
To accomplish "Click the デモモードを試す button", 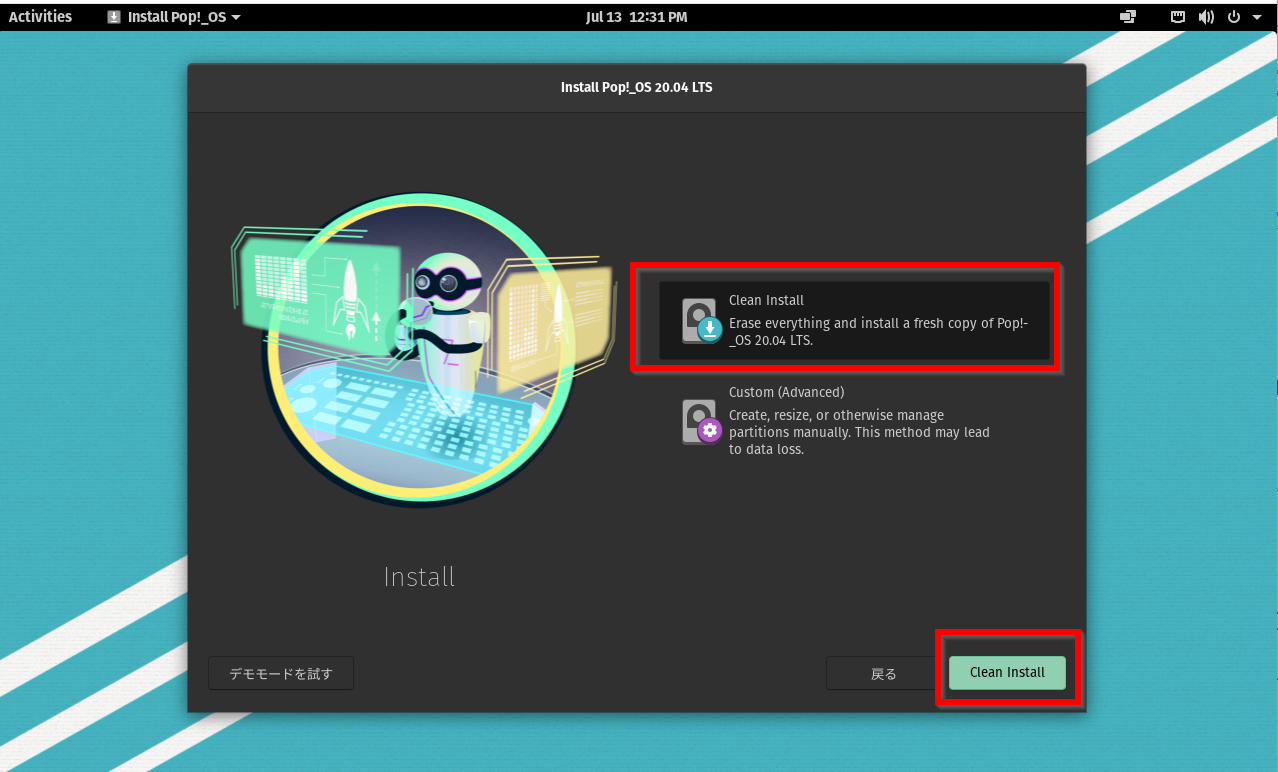I will [281, 673].
